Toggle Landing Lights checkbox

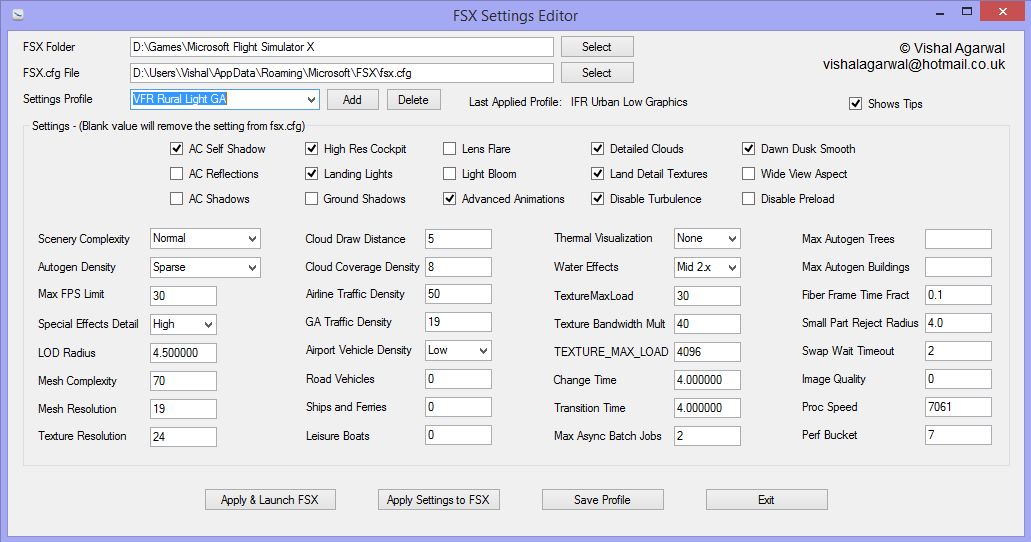pyautogui.click(x=312, y=174)
